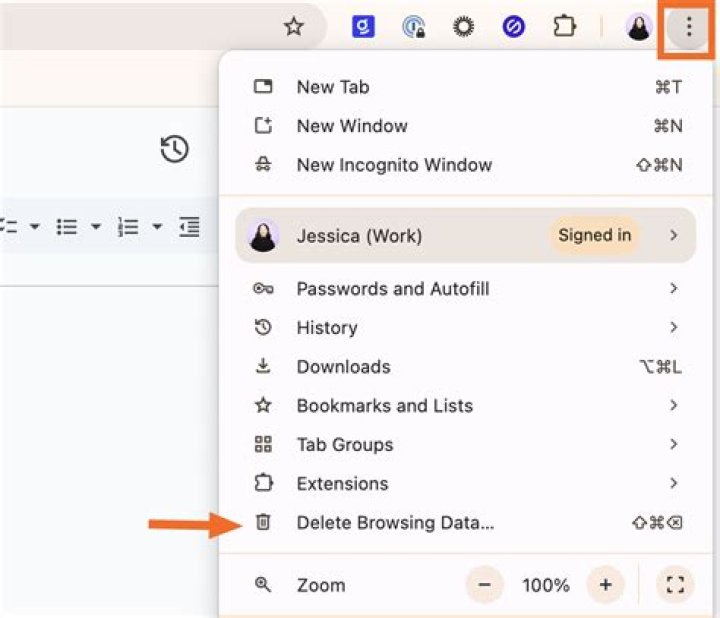Click the Jessica (Work) profile row
Viewport: 720px width, 618px height.
(465, 236)
